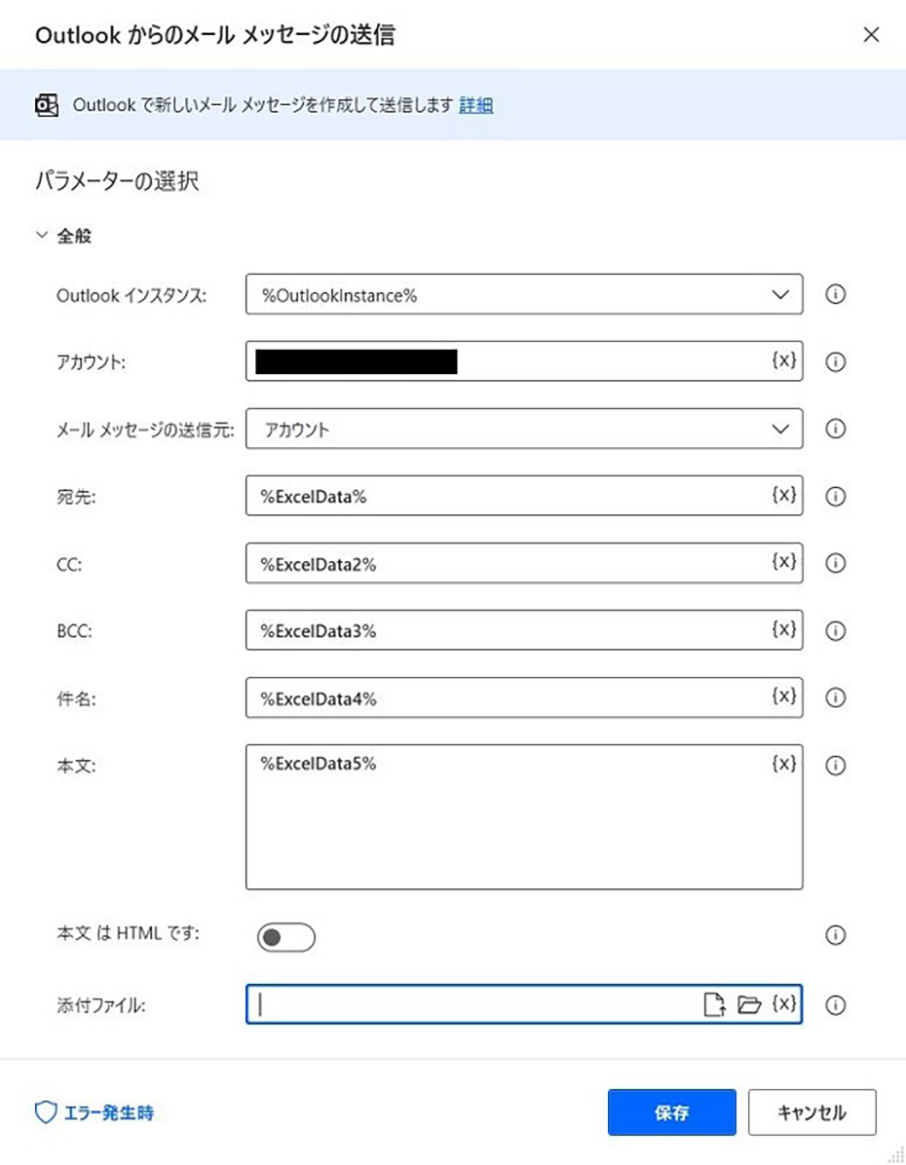The image size is (906, 1165).
Task: Click the メール メッセージの送信元: label
Action: (146, 429)
